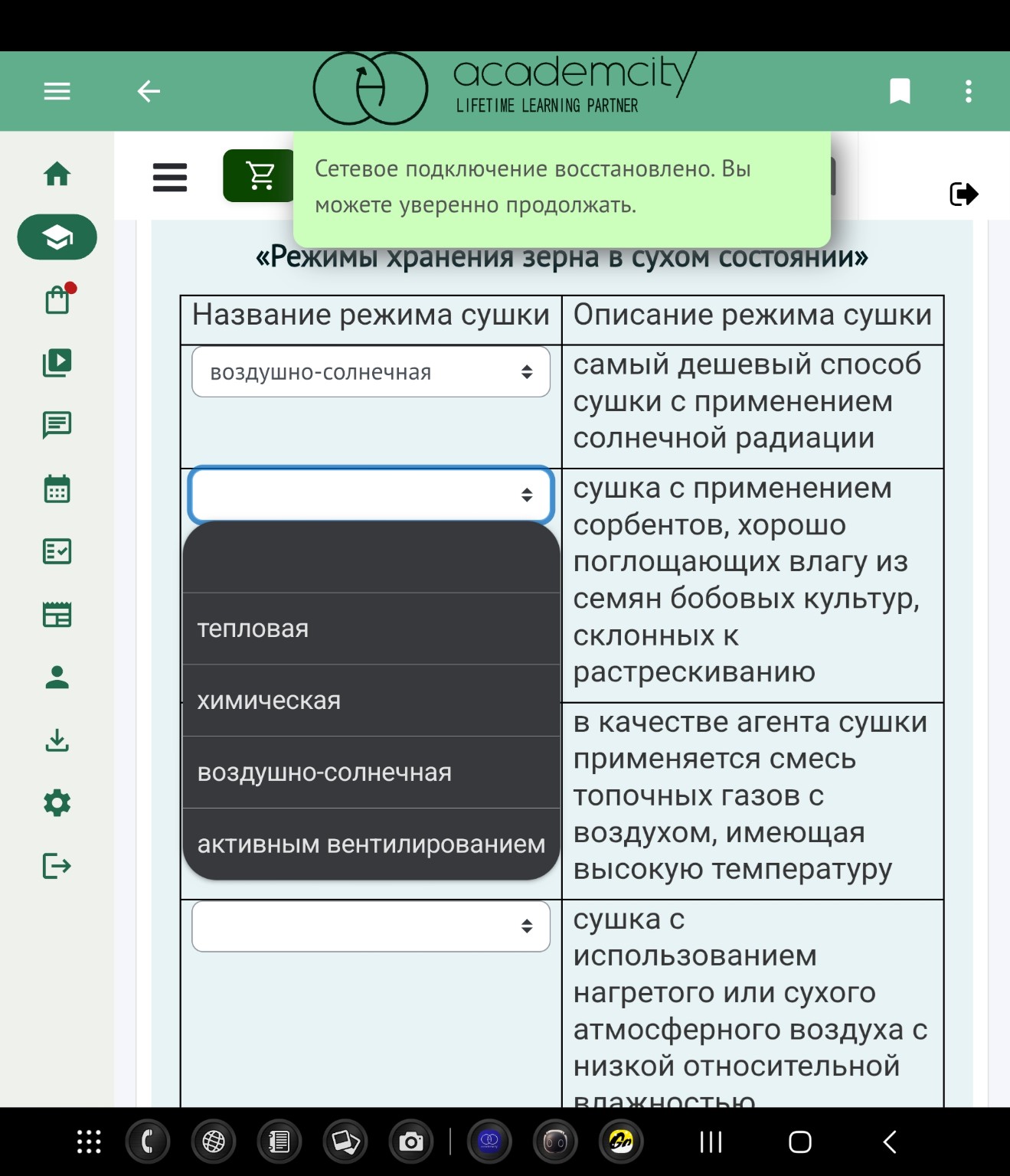Viewport: 1010px width, 1176px height.
Task: Open the grades checklist icon
Action: [57, 550]
